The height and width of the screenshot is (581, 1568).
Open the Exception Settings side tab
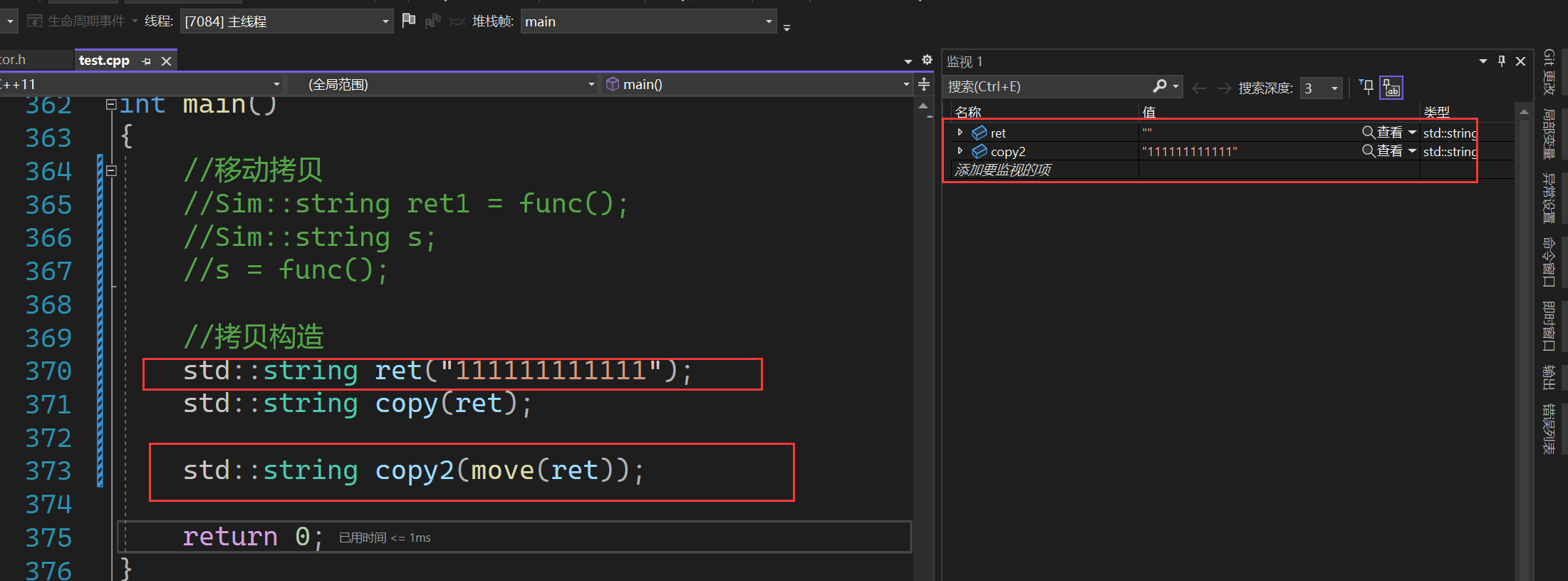[x=1549, y=197]
